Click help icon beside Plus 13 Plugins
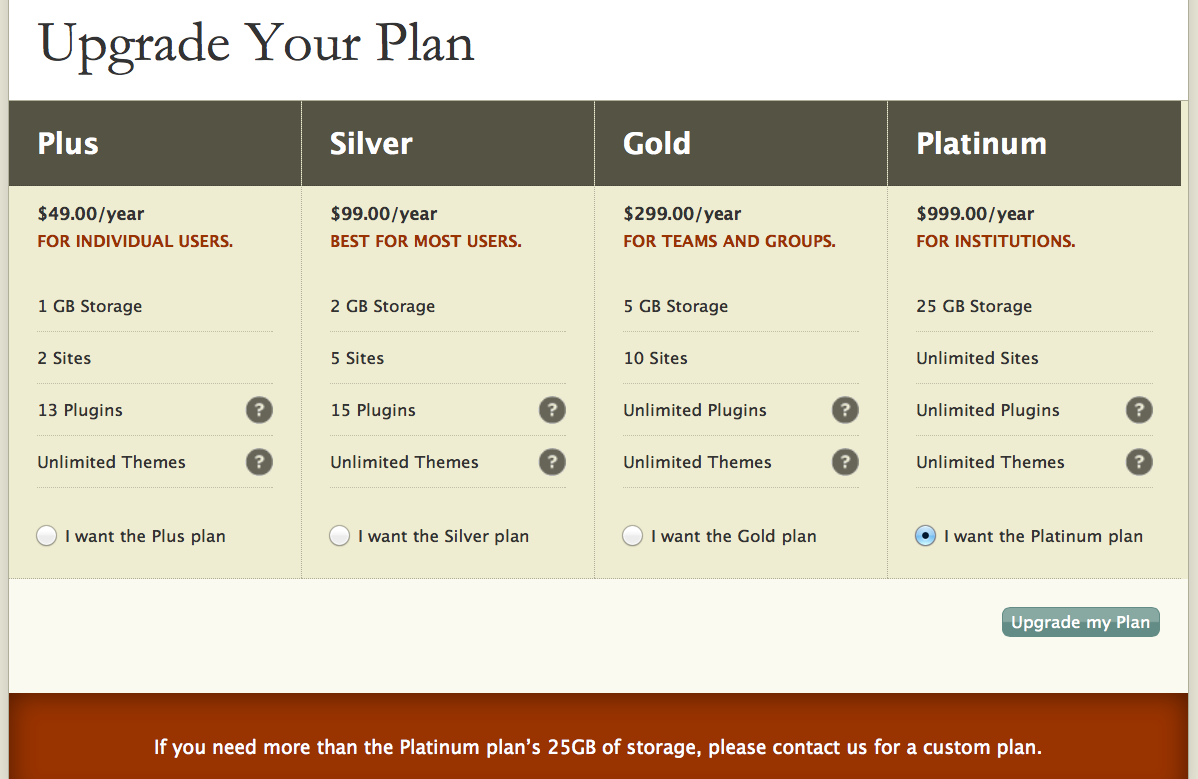 (x=259, y=410)
